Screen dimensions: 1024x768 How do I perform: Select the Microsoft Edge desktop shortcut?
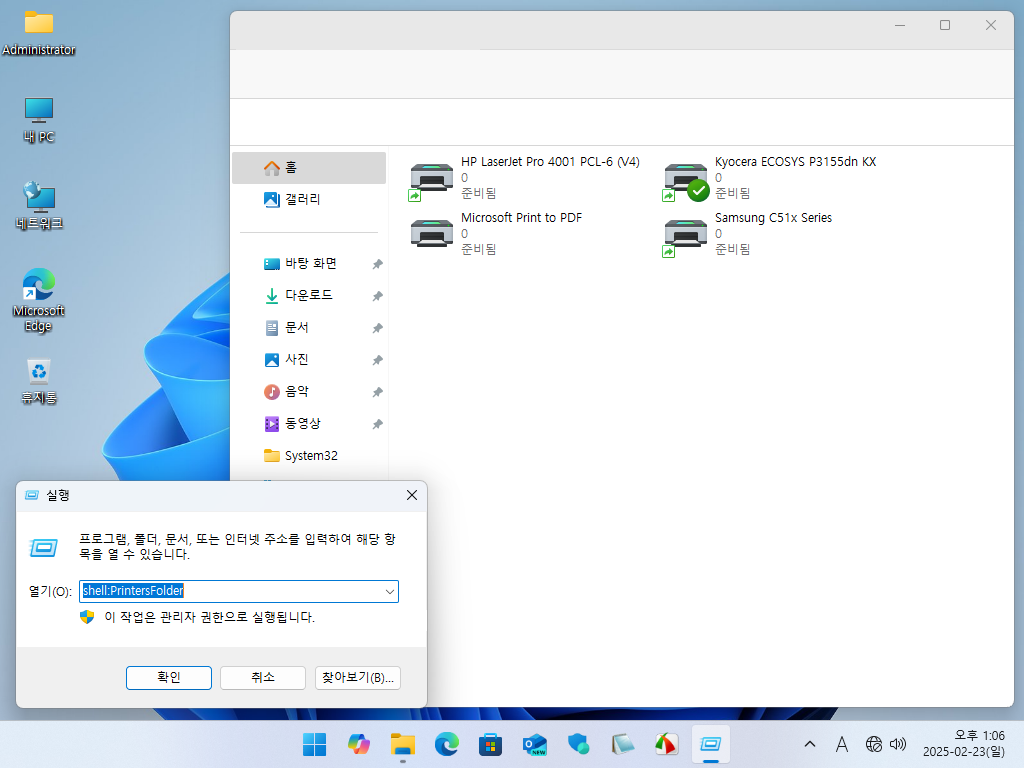39,300
